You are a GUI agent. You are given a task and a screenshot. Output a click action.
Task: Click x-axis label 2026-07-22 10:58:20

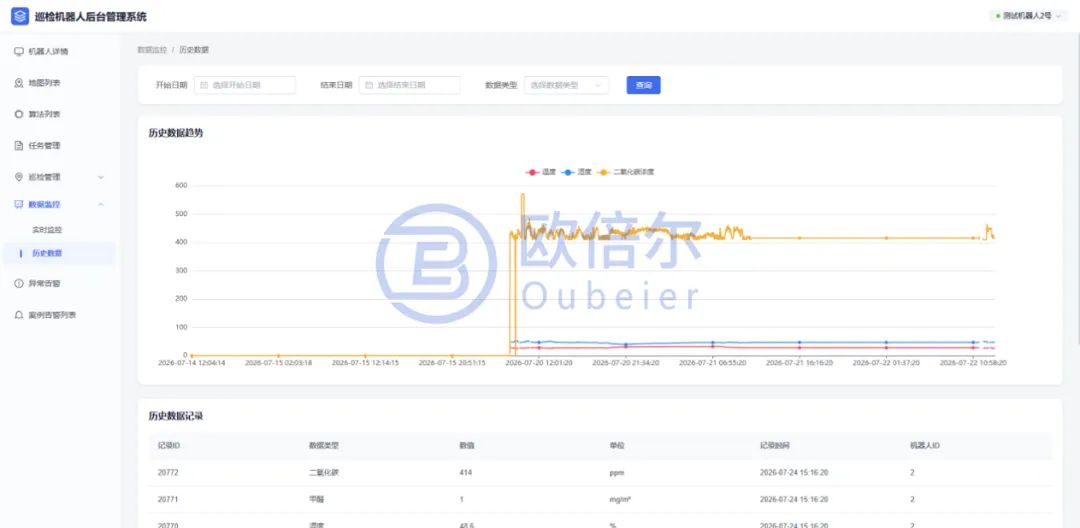tap(973, 363)
